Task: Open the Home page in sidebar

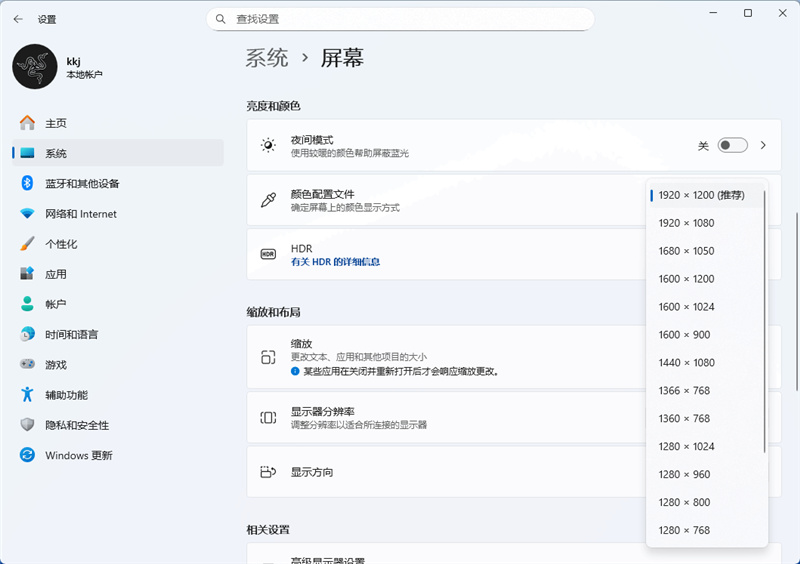Action: click(56, 123)
